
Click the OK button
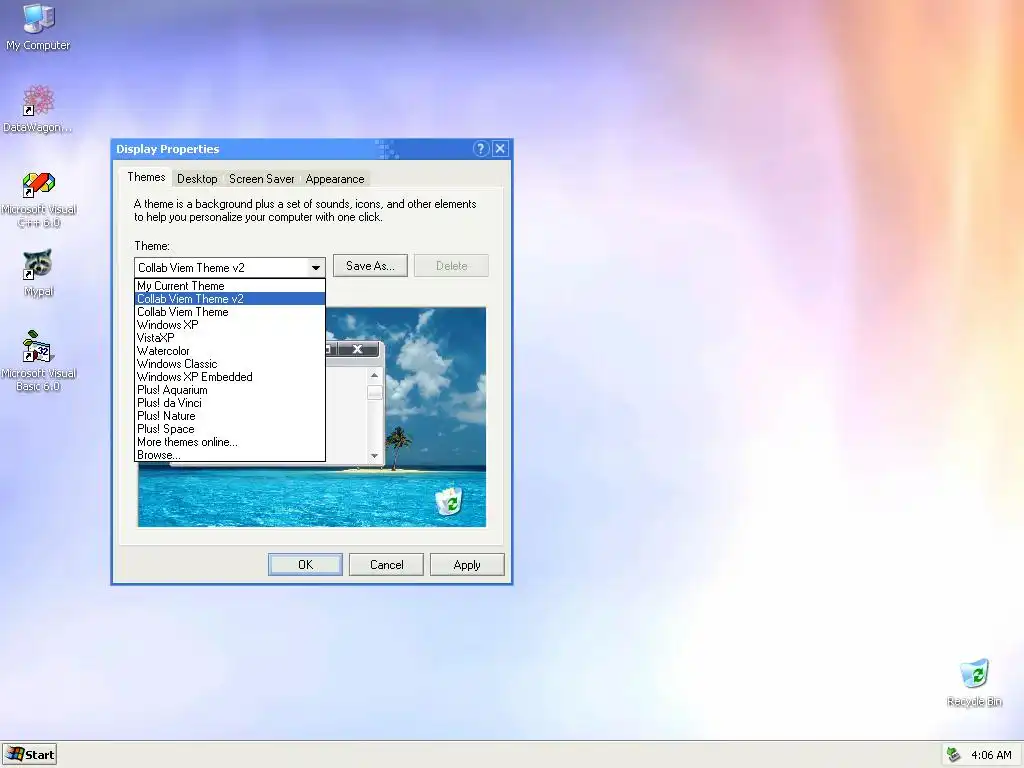click(x=305, y=565)
